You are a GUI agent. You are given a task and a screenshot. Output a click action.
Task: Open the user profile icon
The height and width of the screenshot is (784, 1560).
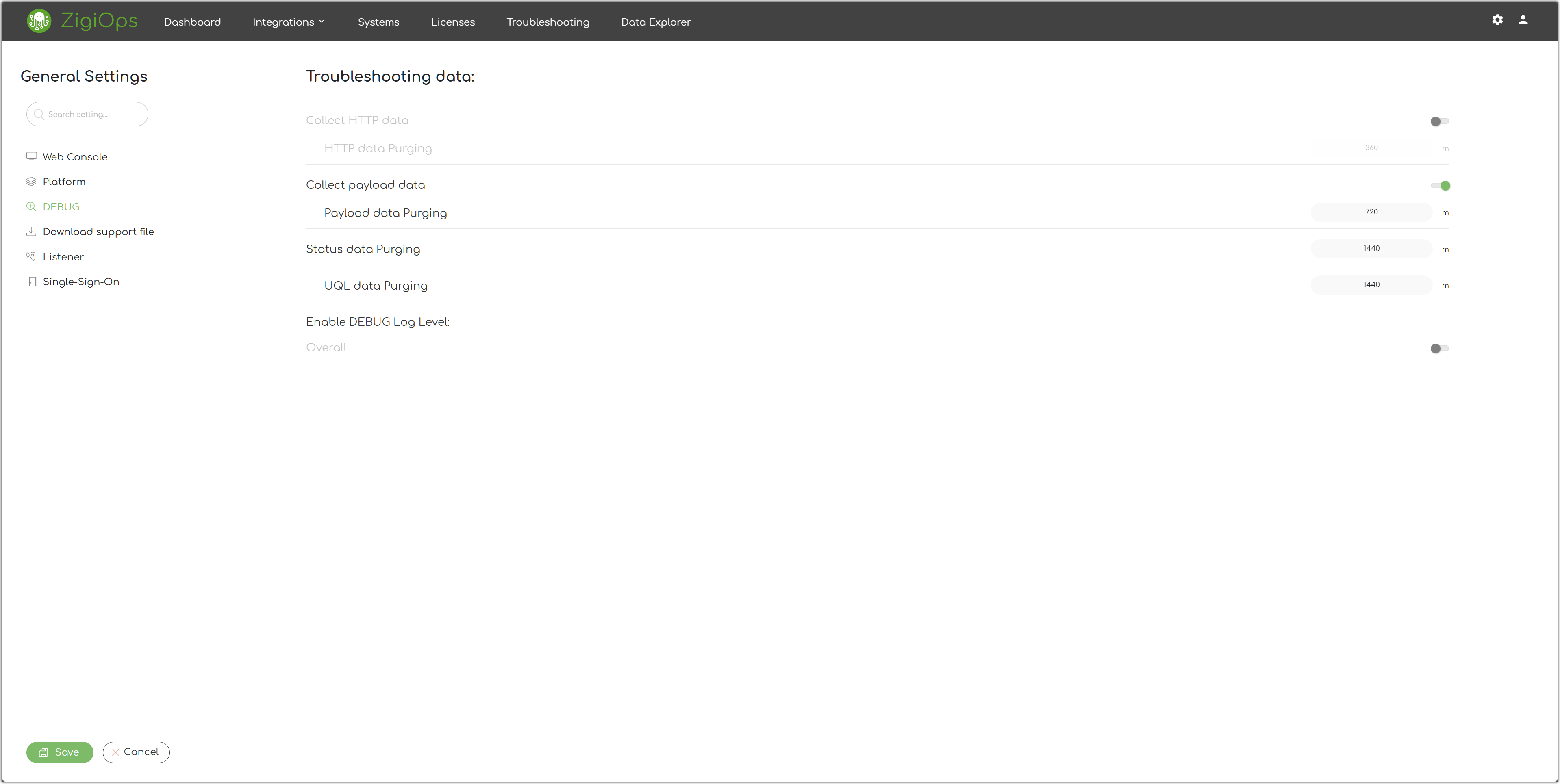tap(1523, 20)
